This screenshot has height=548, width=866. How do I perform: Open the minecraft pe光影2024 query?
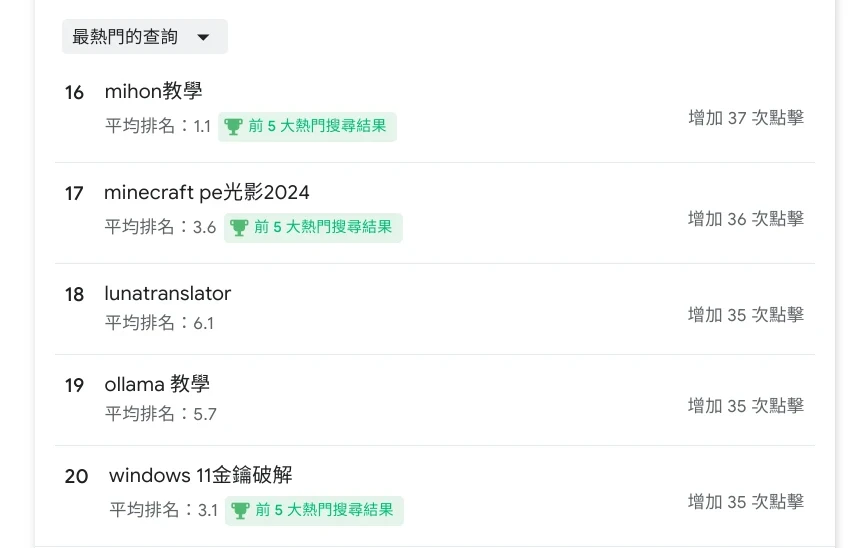[207, 192]
